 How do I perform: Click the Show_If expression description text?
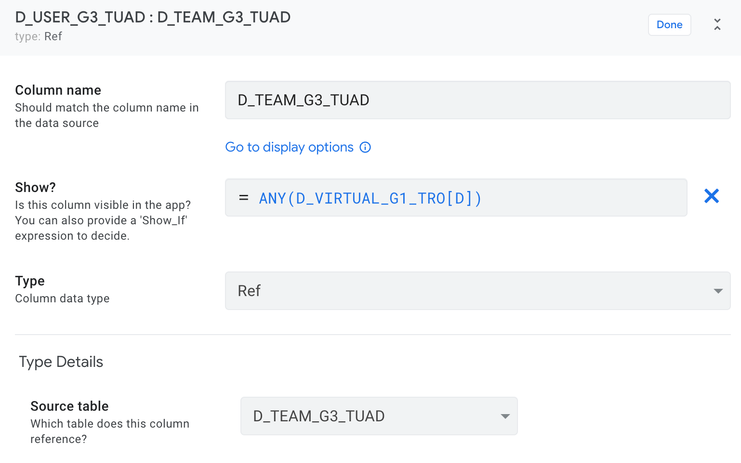pyautogui.click(x=103, y=220)
